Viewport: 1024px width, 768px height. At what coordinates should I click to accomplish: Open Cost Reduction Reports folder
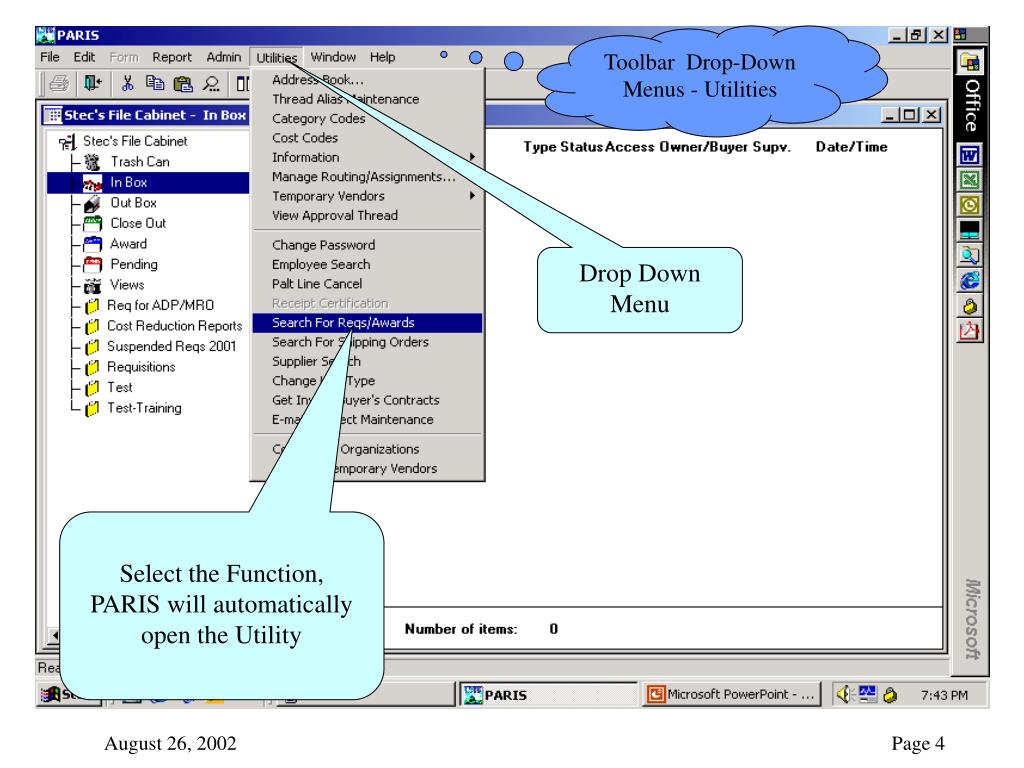(x=174, y=326)
